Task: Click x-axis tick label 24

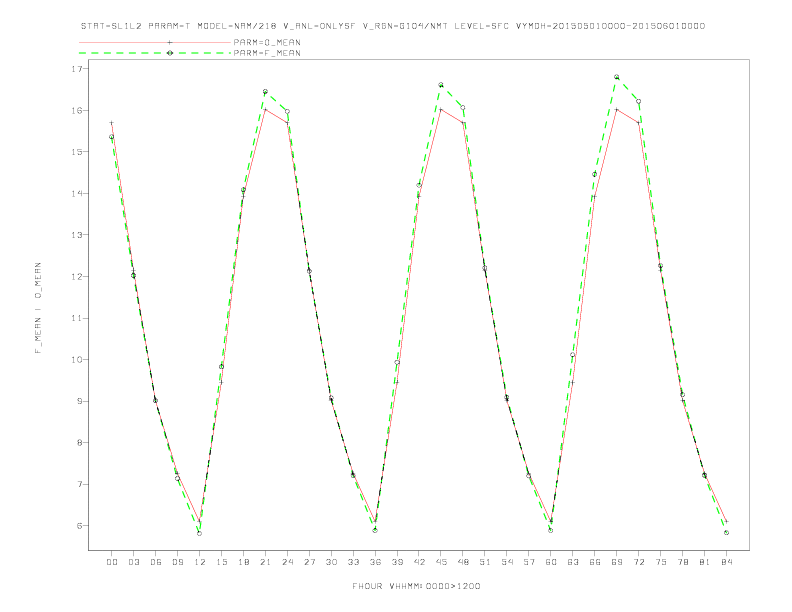Action: [x=287, y=562]
